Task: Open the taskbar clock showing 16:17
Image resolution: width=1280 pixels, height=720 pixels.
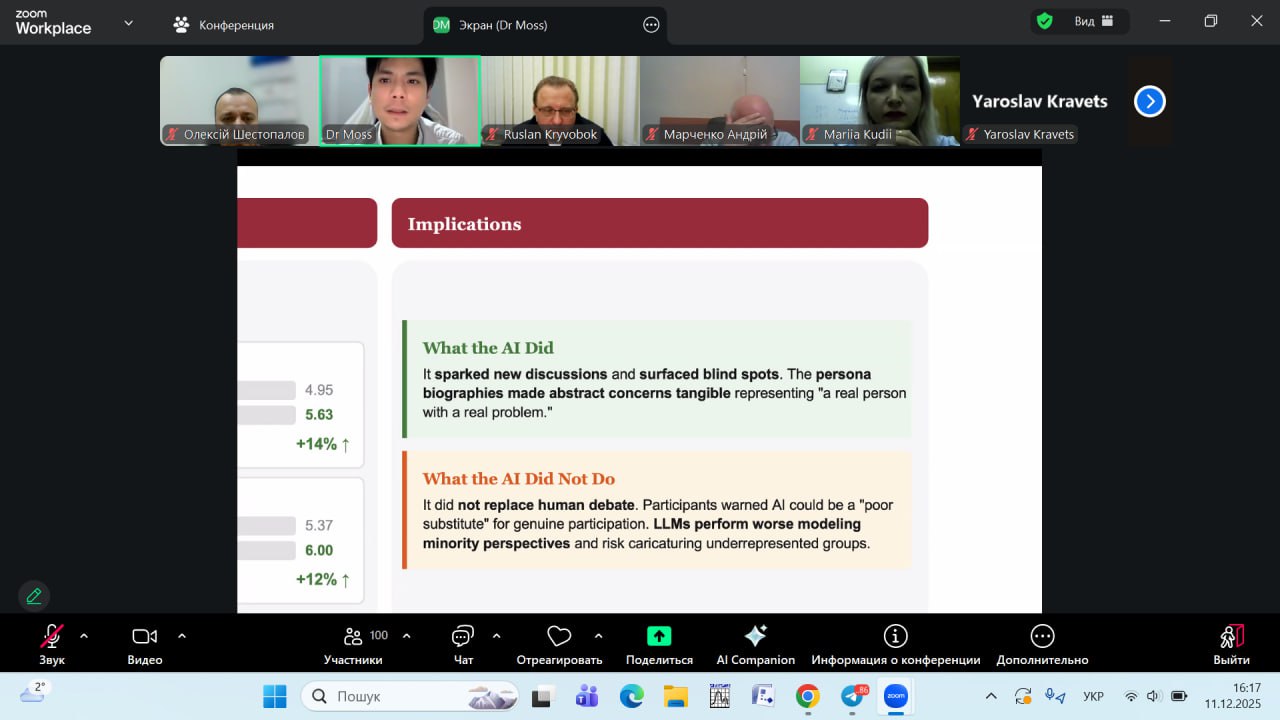Action: coord(1232,696)
